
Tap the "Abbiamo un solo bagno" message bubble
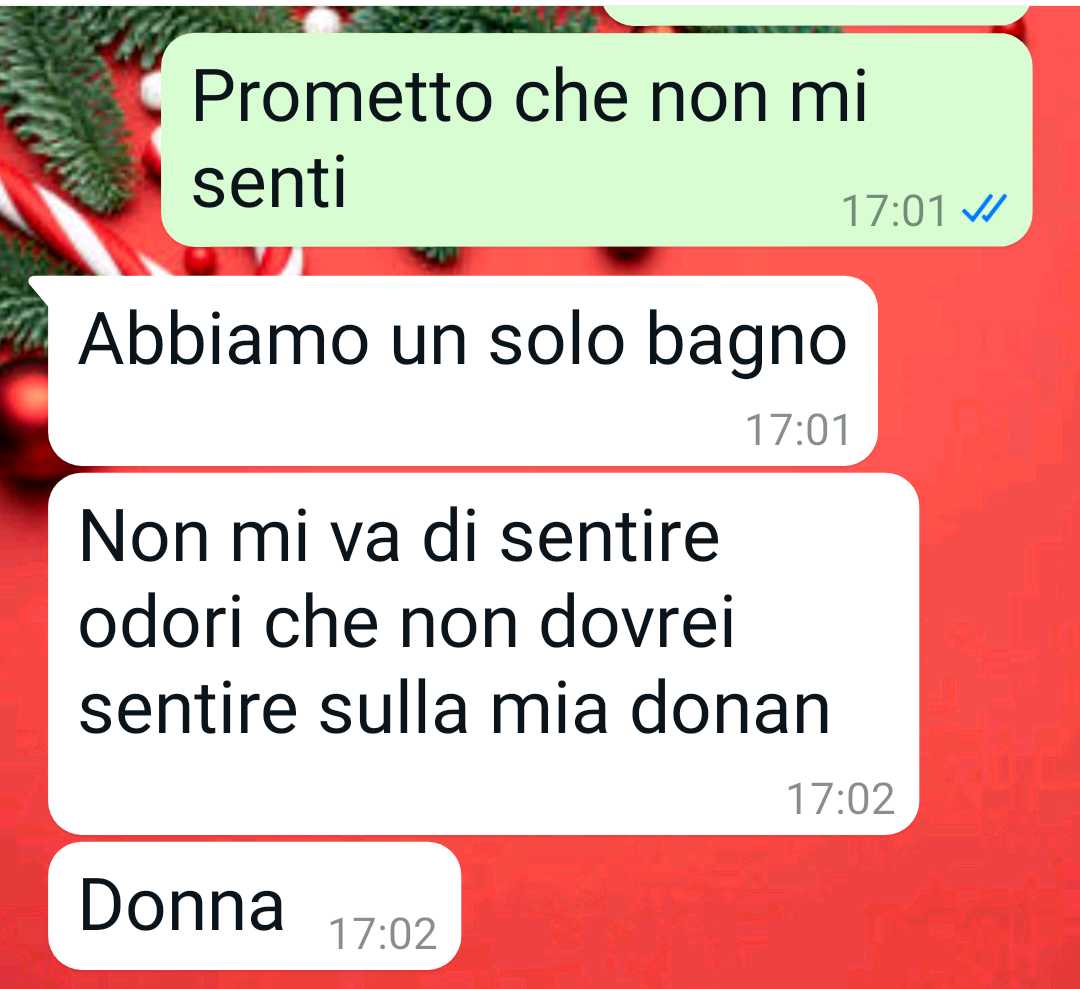[463, 371]
